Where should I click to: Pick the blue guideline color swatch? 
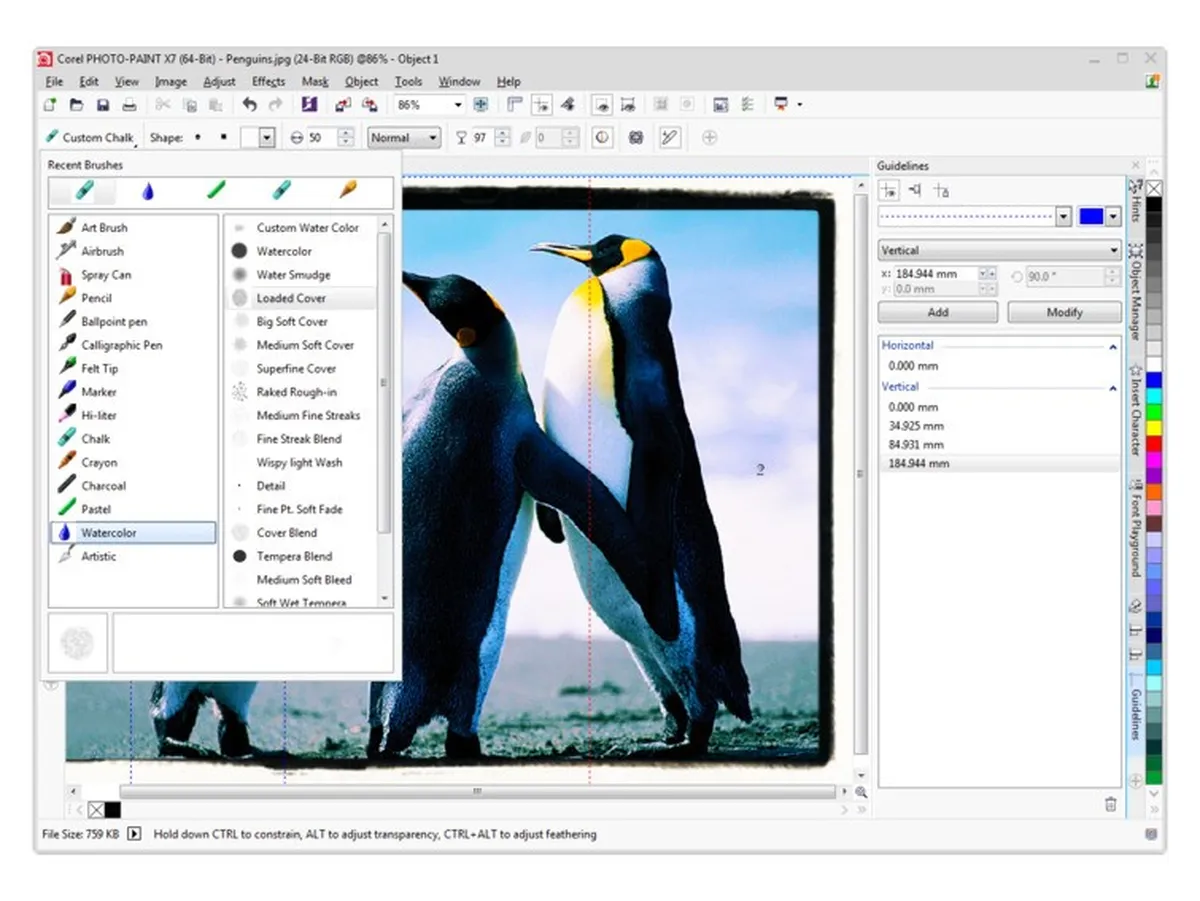[x=1091, y=217]
